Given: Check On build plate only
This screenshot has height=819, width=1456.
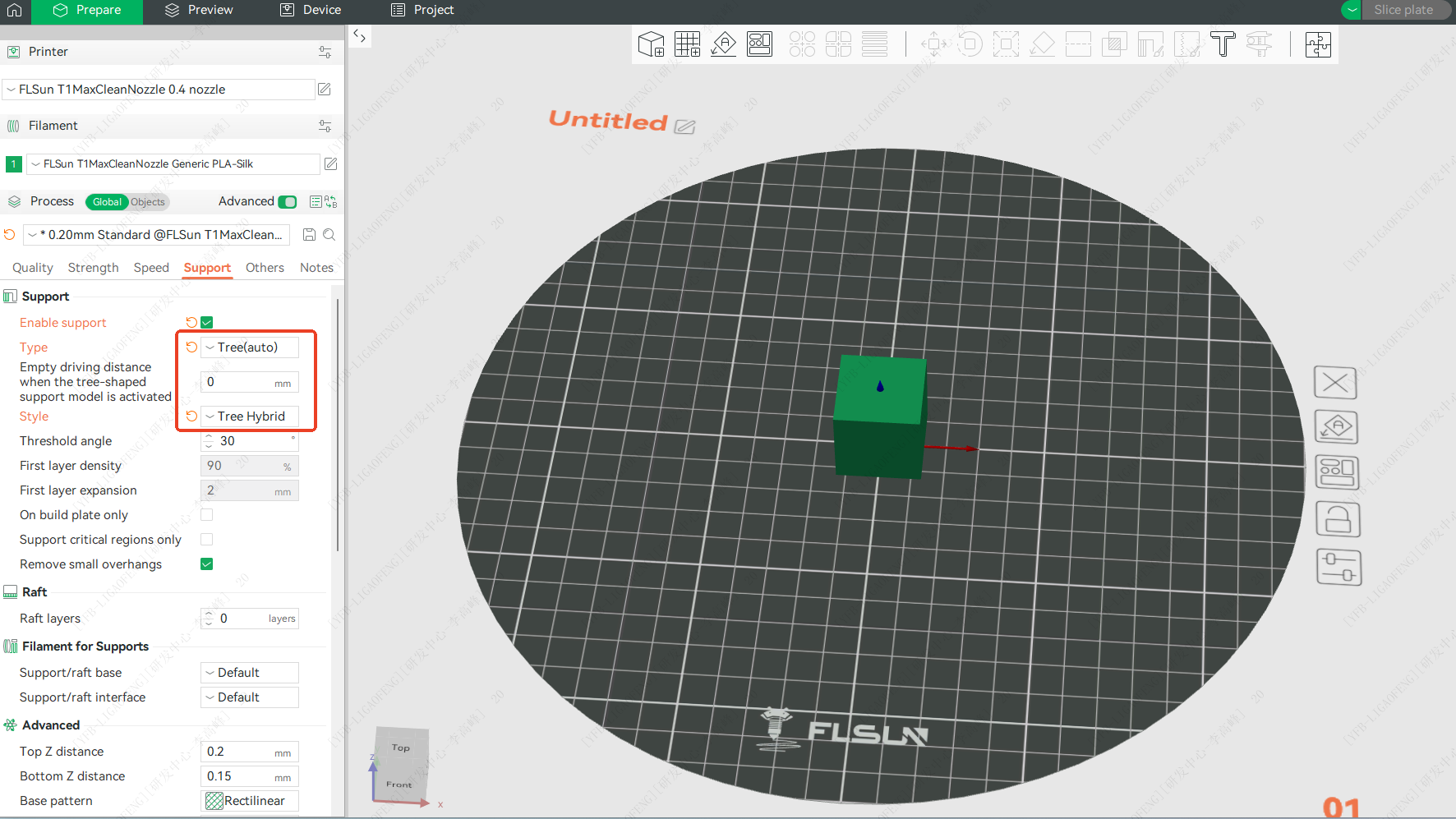Looking at the screenshot, I should pos(207,515).
